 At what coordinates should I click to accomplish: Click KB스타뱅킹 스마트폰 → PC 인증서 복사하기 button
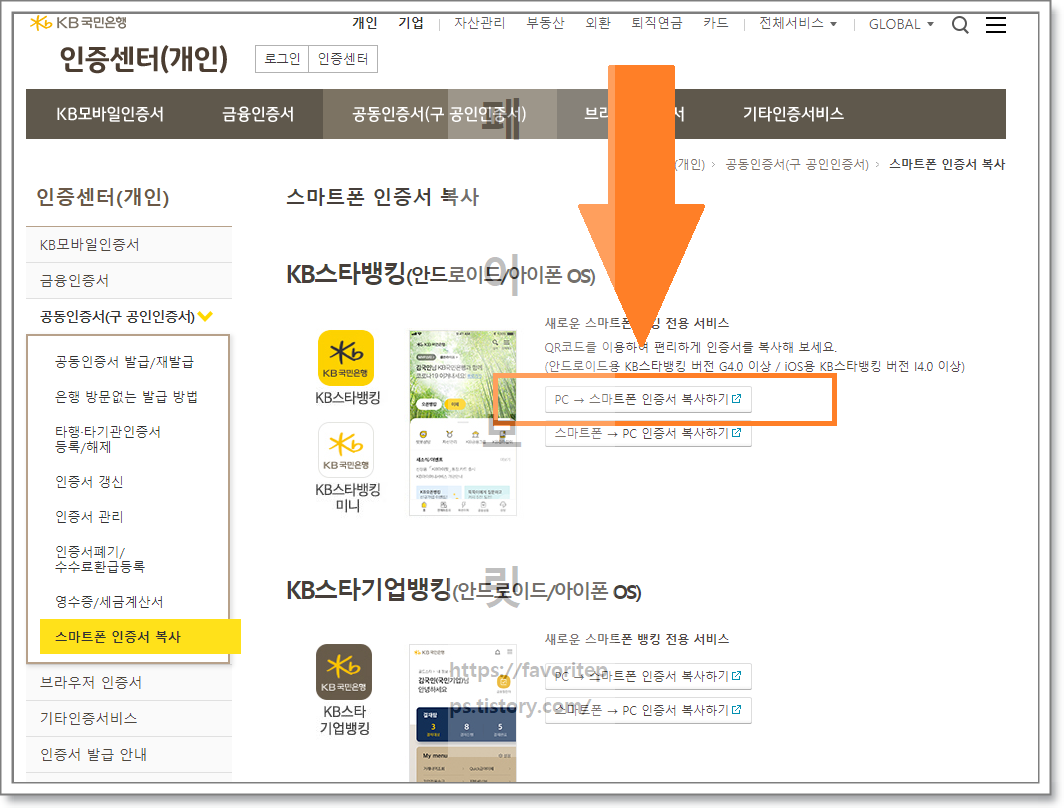pyautogui.click(x=648, y=433)
